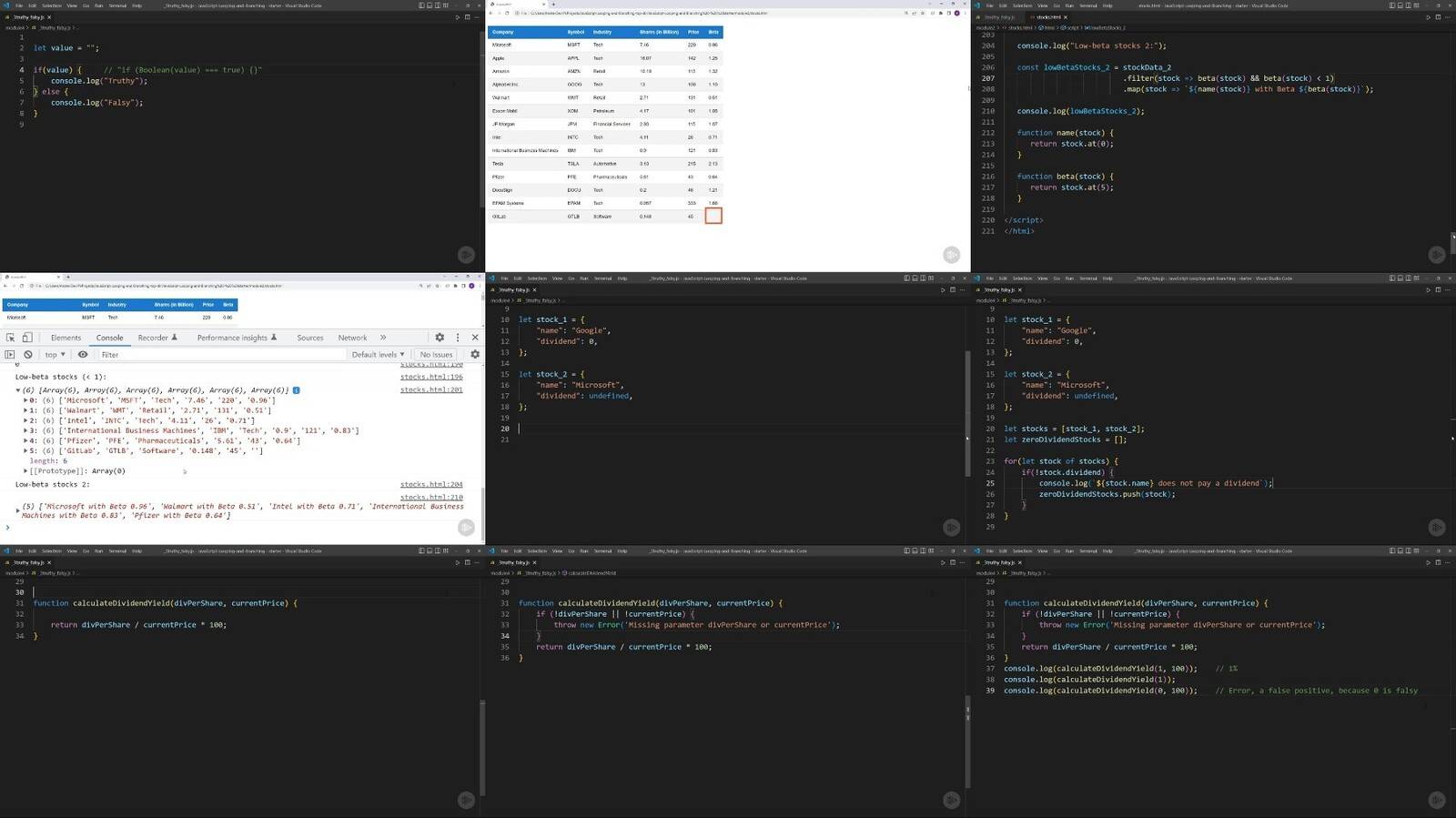Open DevTools settings gear beside the tabs
Viewport: 1456px width, 818px height.
440,338
